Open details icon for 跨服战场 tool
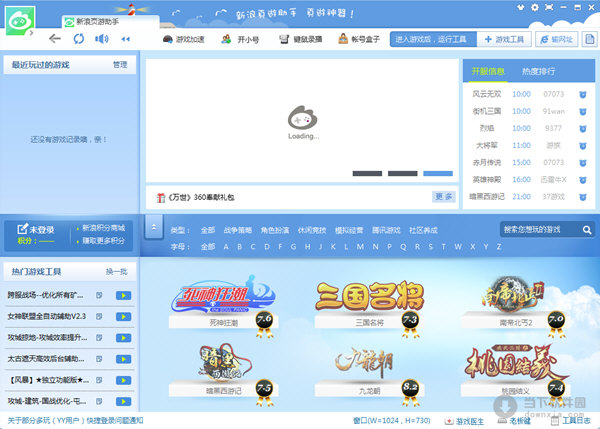 point(99,295)
